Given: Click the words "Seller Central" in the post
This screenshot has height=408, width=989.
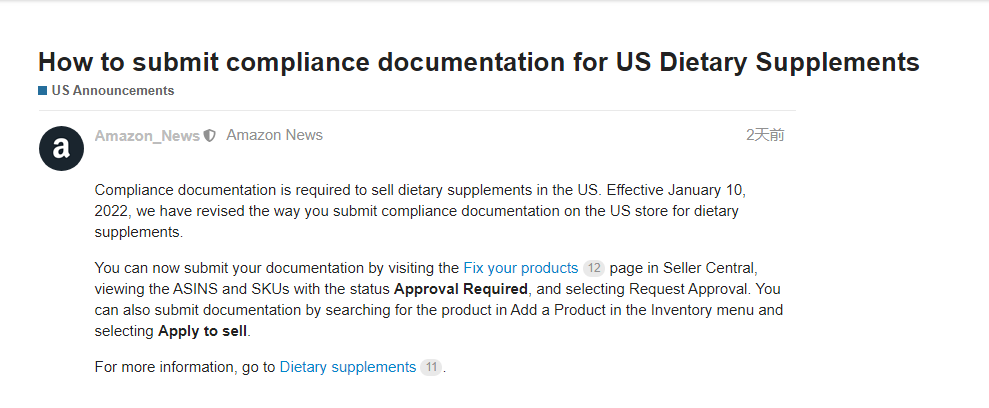Looking at the screenshot, I should click(706, 268).
